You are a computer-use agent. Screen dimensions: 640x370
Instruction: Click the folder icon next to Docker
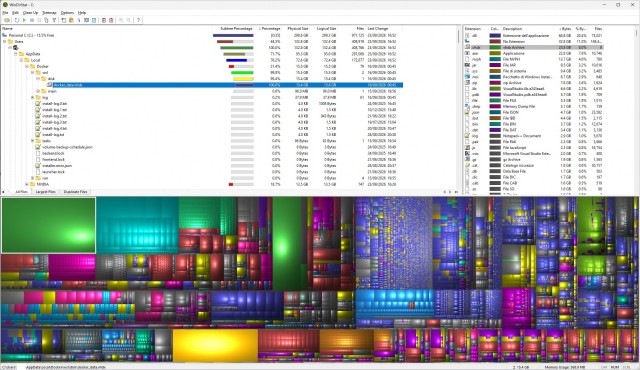[33, 66]
